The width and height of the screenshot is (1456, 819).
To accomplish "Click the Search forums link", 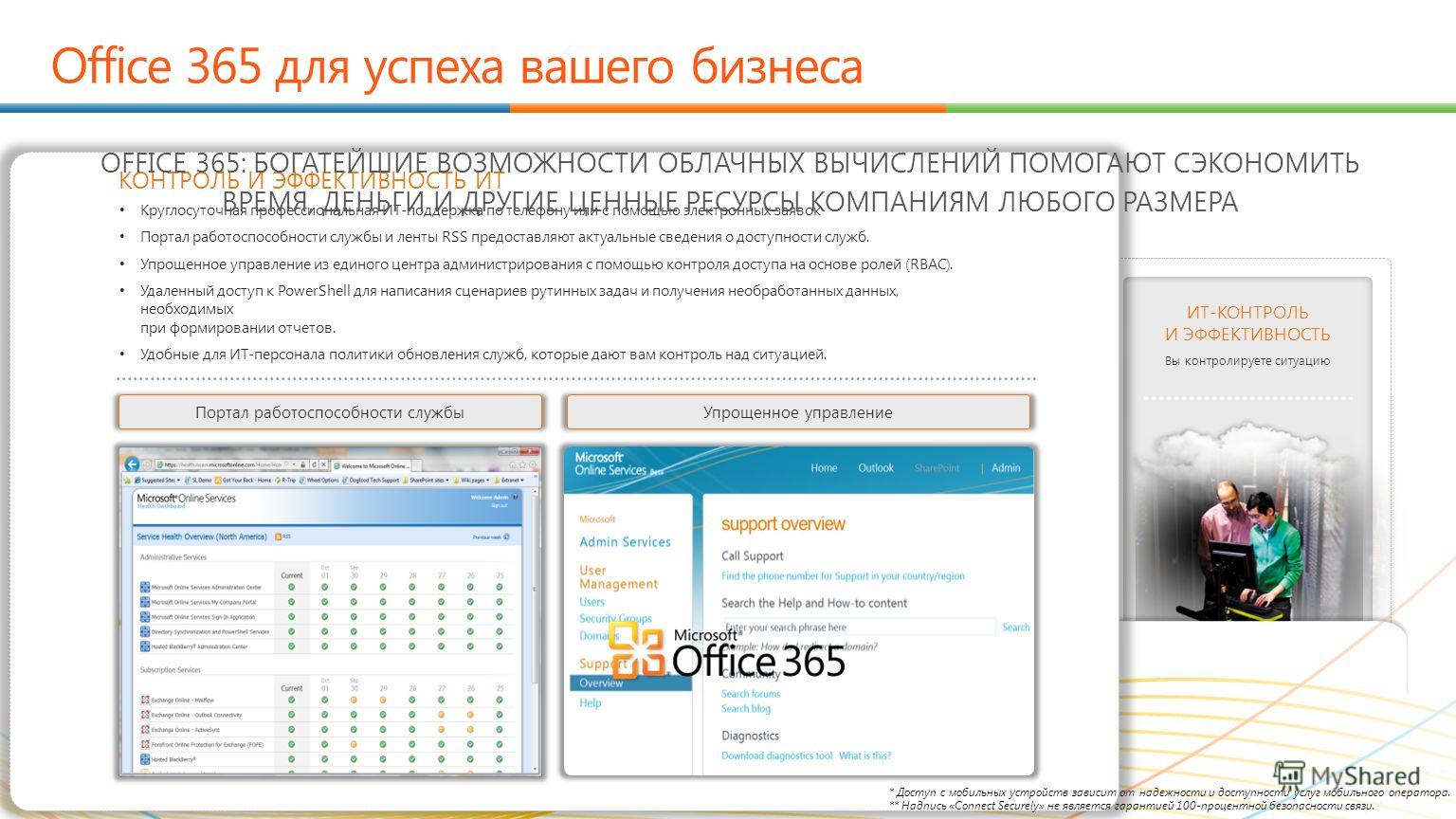I will [751, 694].
